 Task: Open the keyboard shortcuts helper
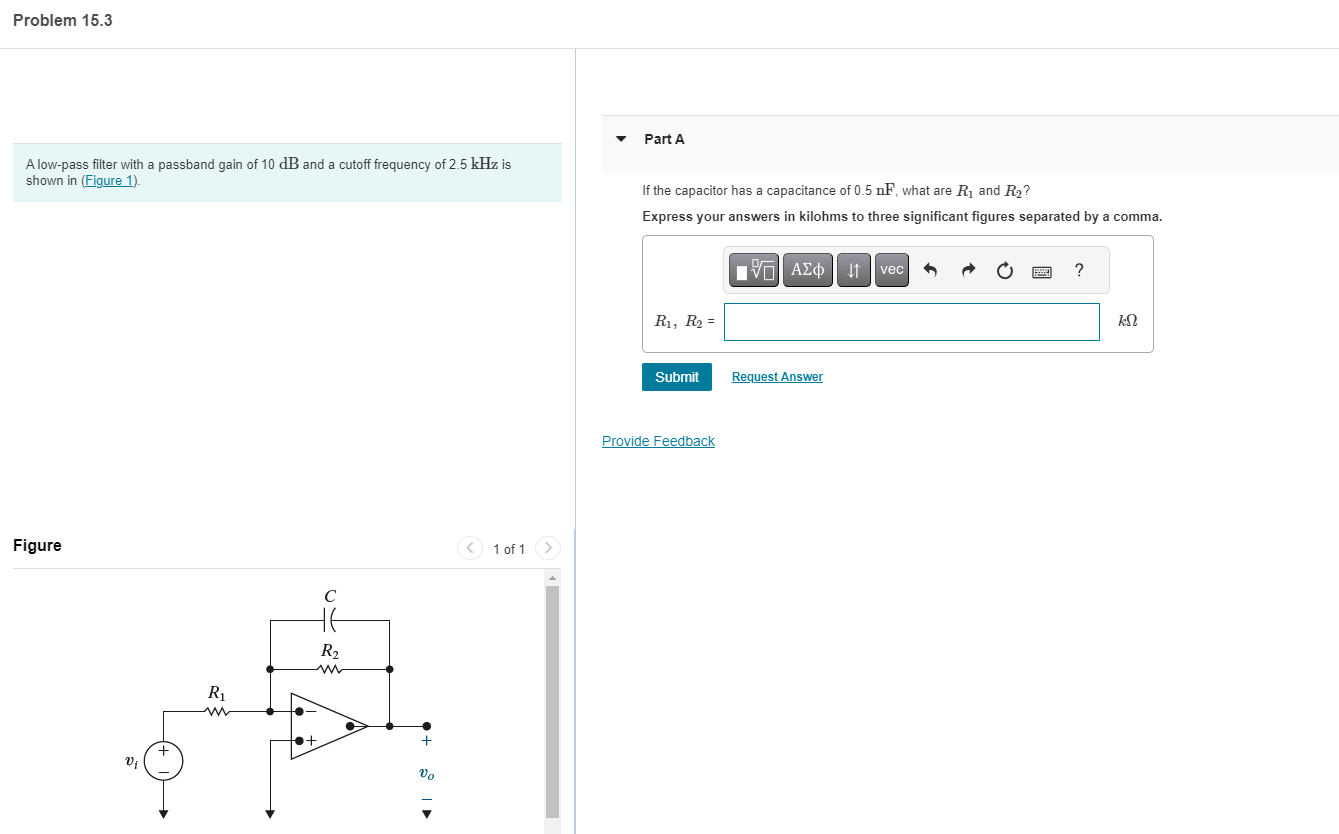tap(1041, 271)
